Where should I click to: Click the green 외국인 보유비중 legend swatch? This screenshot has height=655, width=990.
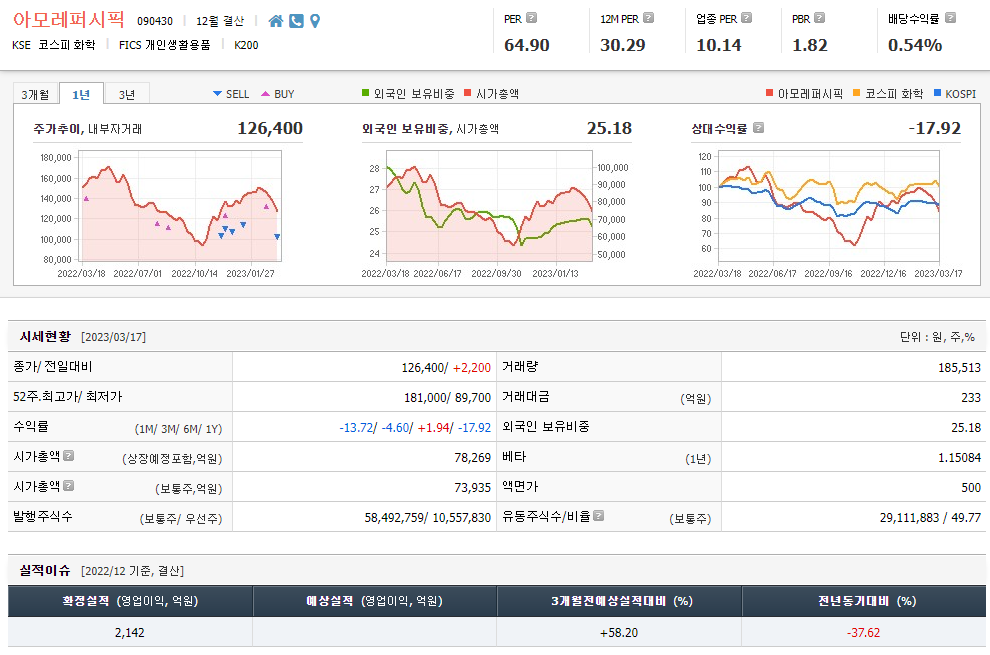click(366, 93)
